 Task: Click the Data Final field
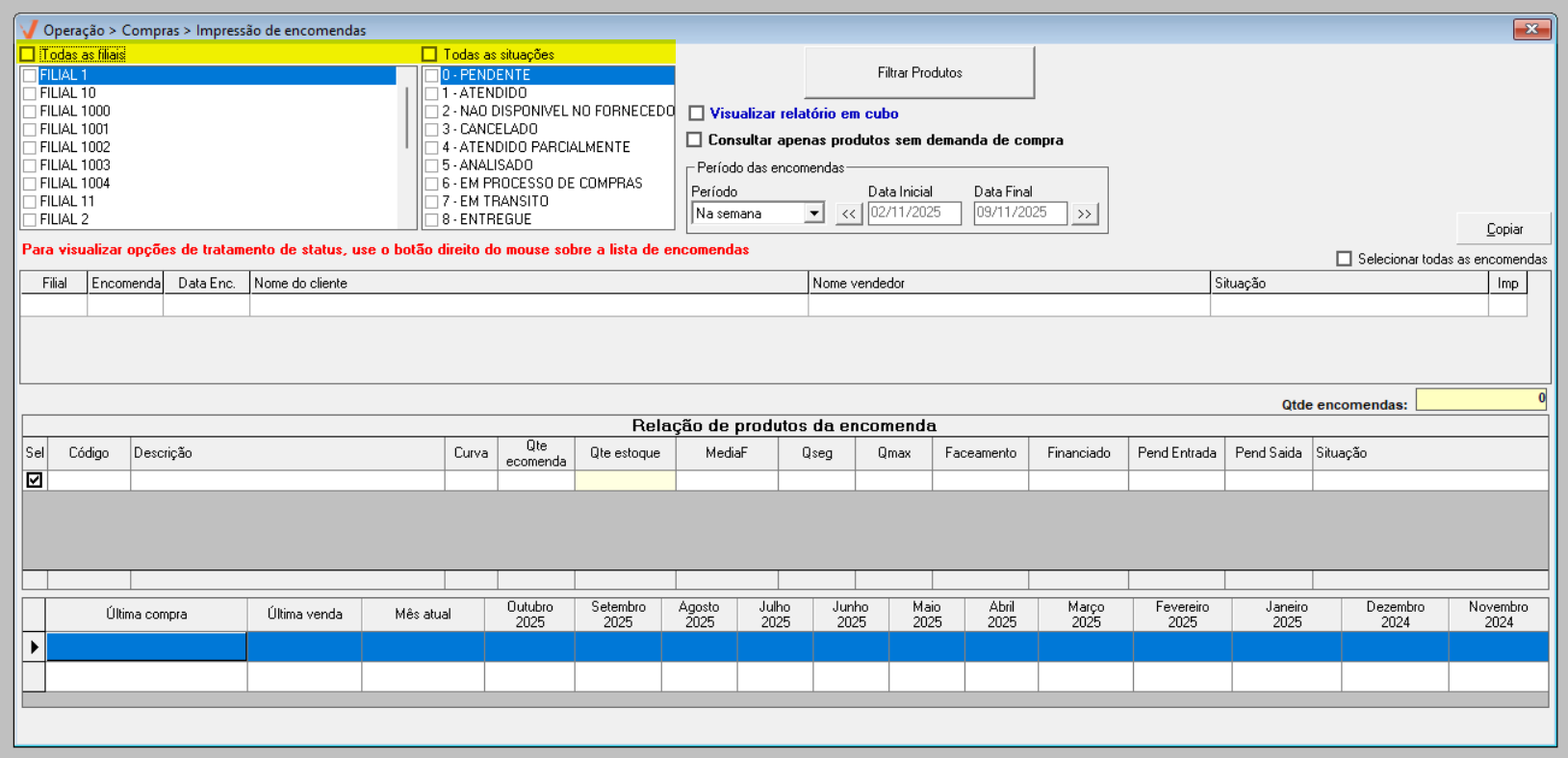pyautogui.click(x=1019, y=214)
